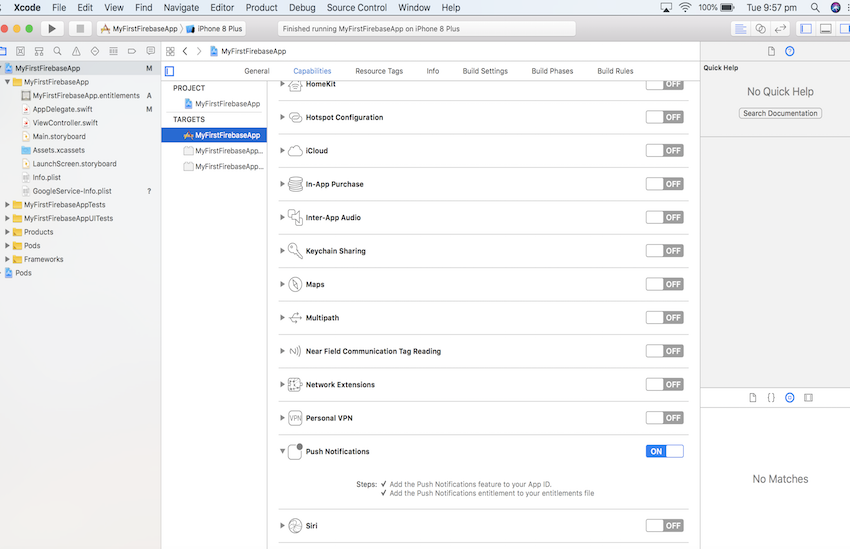Viewport: 850px width, 549px height.
Task: Expand the Frameworks group
Action: [7, 259]
